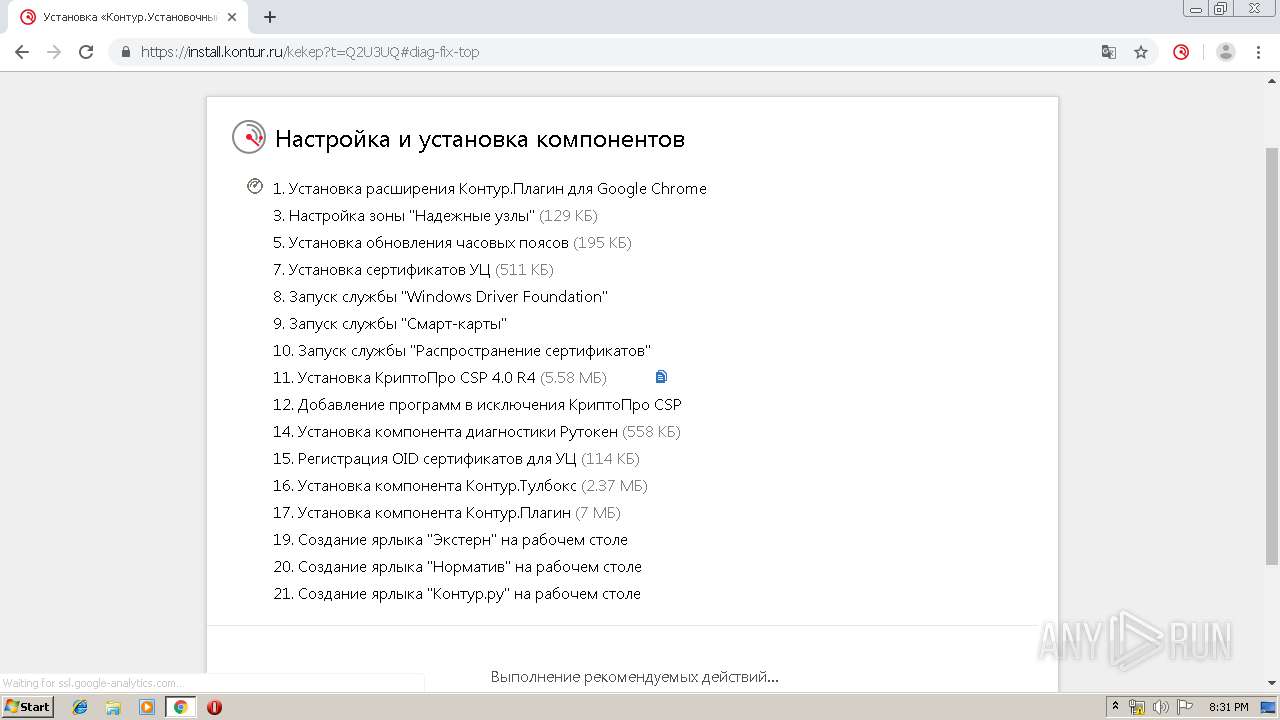
Task: Click step 11 Установка КриптоПро CSP 4.0 R4
Action: [x=440, y=377]
